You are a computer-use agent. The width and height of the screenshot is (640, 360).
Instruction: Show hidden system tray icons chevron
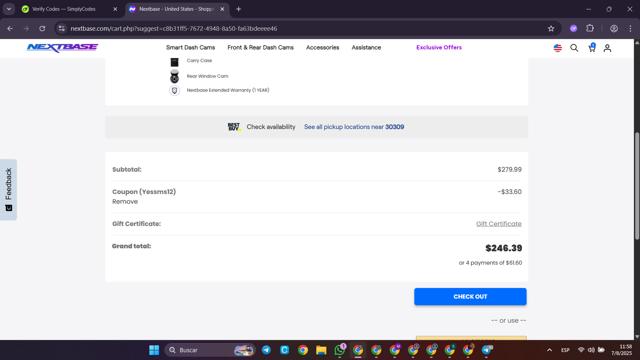click(549, 350)
